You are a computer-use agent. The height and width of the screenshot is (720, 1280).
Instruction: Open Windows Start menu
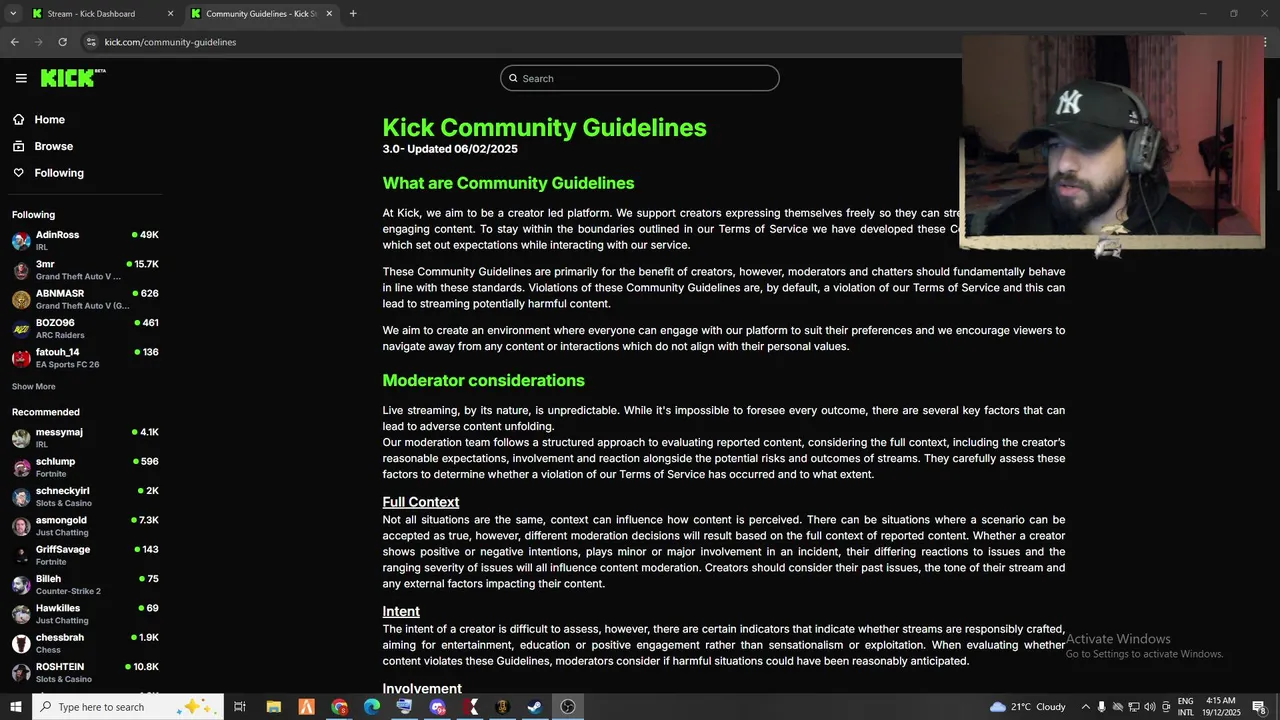(x=15, y=707)
